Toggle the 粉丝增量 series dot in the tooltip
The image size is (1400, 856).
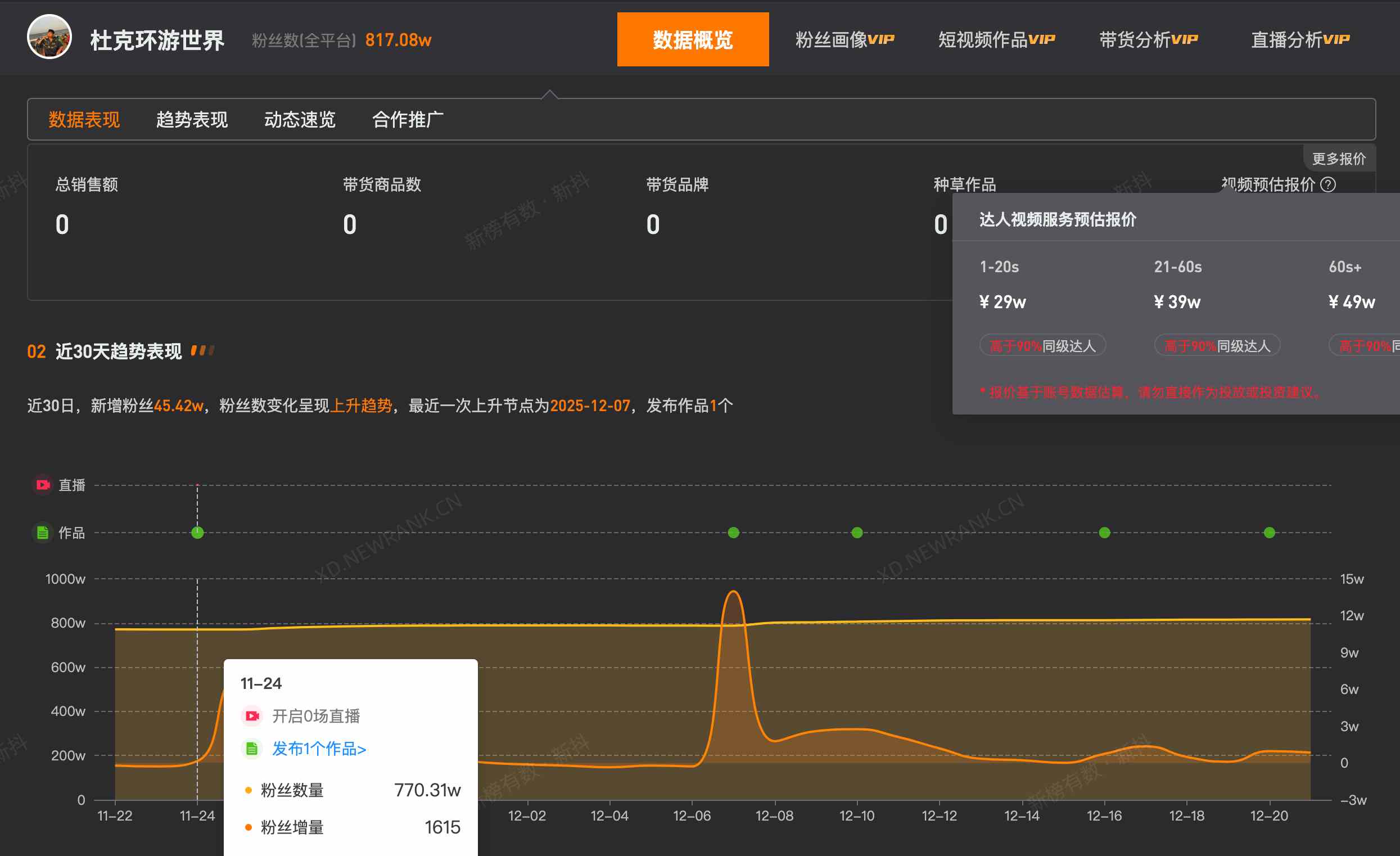click(x=247, y=827)
